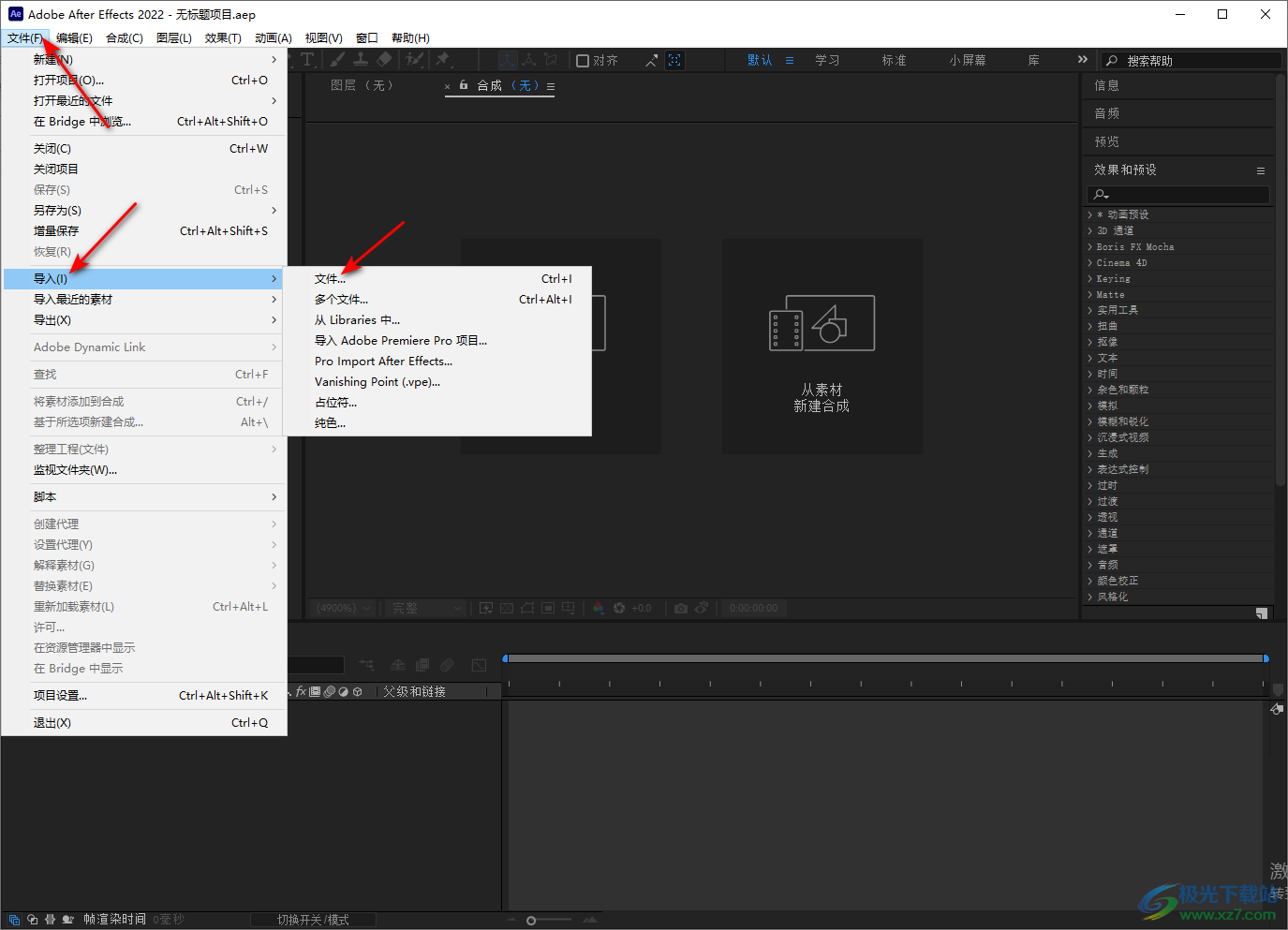Image resolution: width=1288 pixels, height=930 pixels.
Task: Select the World Axis mode icon
Action: tap(529, 60)
